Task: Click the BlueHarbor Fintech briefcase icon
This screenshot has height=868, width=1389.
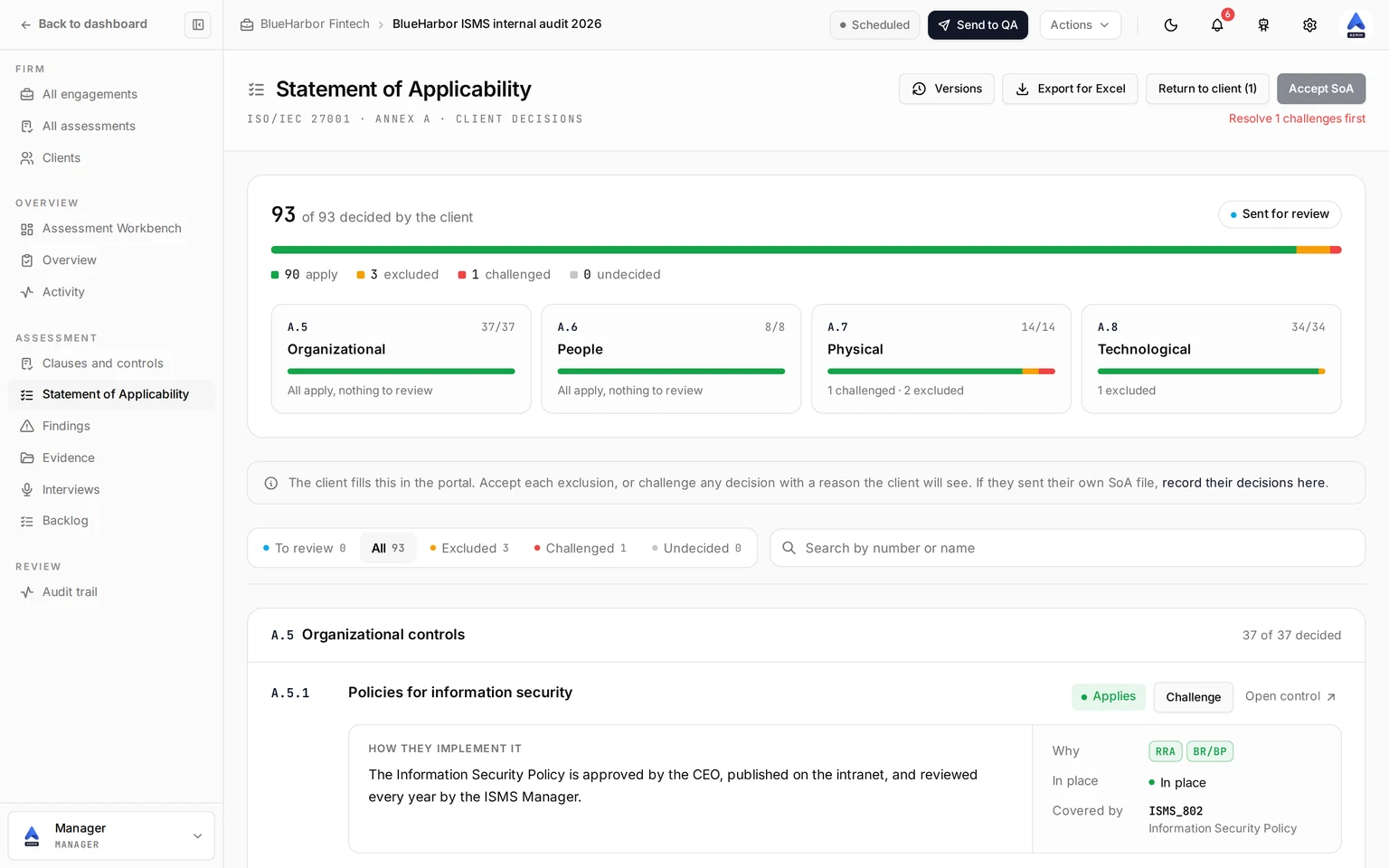Action: (247, 24)
